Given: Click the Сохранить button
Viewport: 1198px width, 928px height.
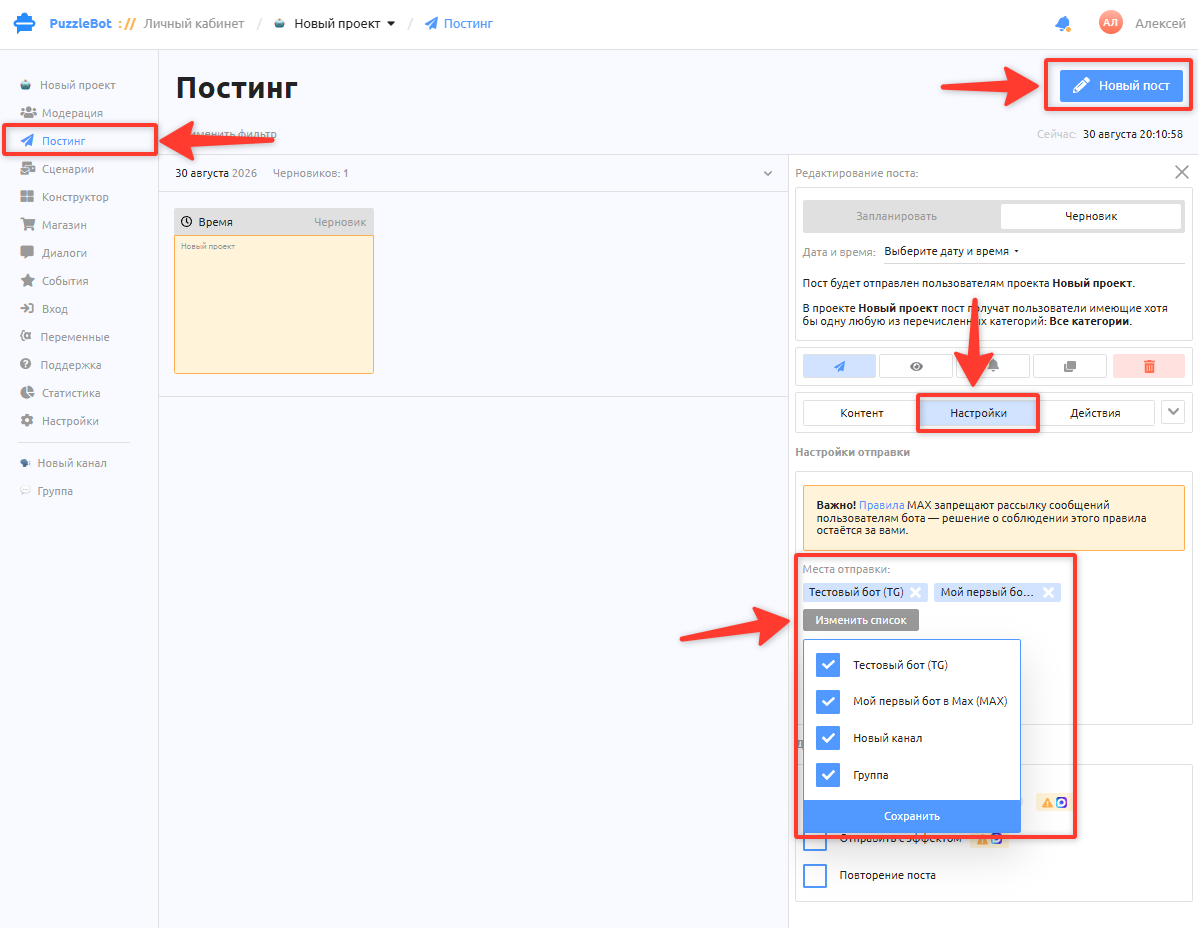Looking at the screenshot, I should (x=911, y=816).
